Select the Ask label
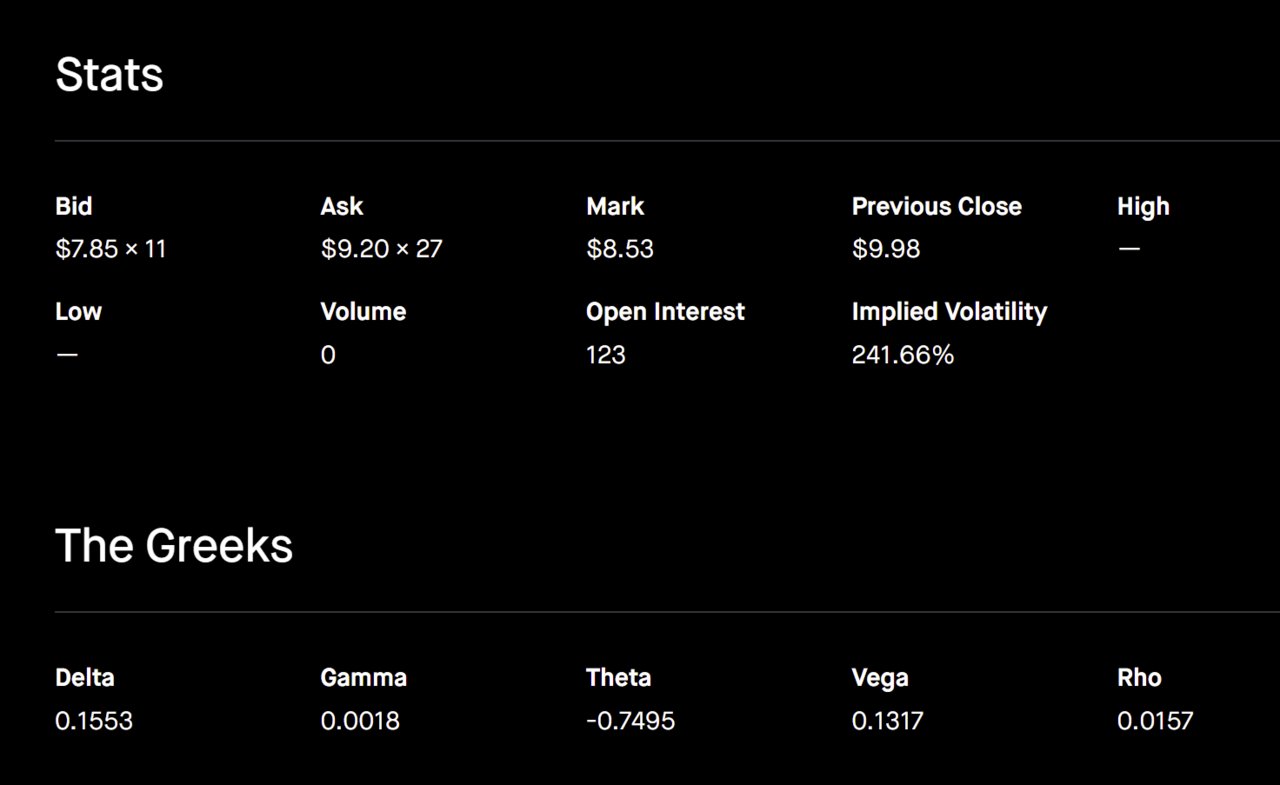Viewport: 1280px width, 785px height. (x=342, y=207)
